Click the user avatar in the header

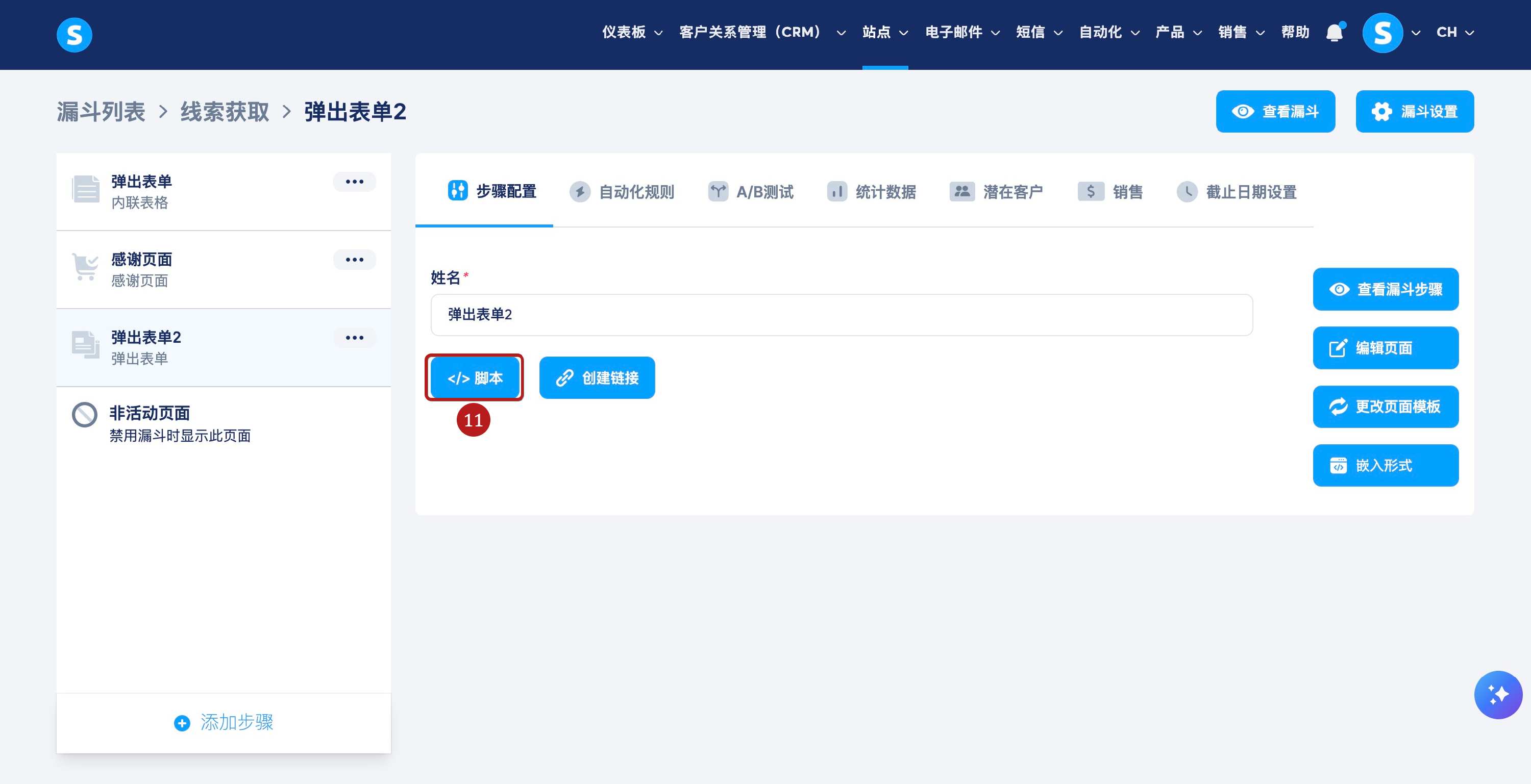[x=1382, y=33]
